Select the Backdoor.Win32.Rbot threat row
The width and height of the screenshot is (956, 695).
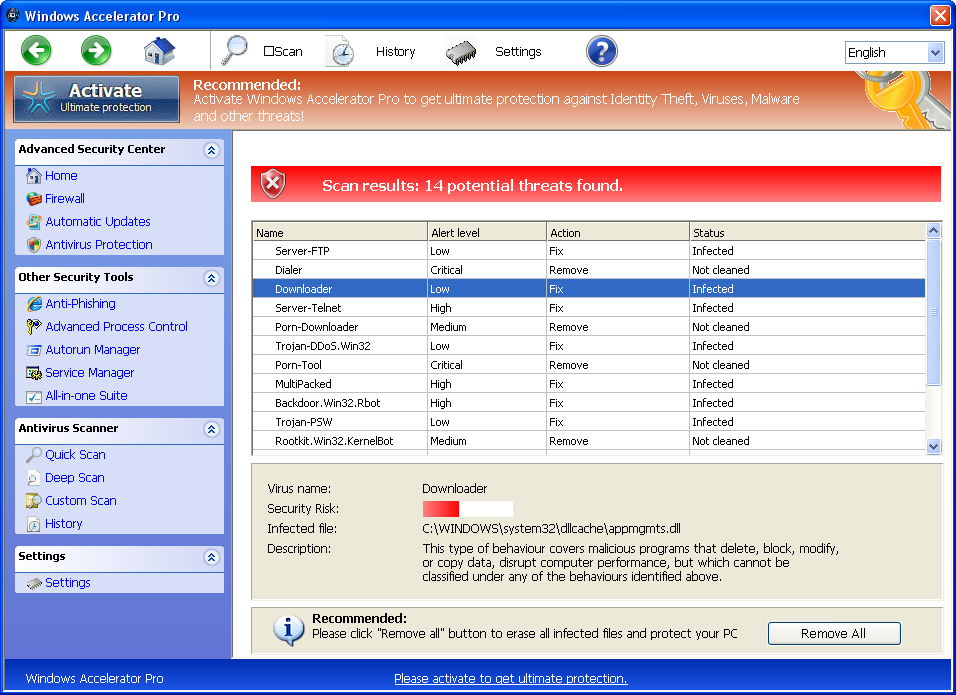[x=589, y=402]
